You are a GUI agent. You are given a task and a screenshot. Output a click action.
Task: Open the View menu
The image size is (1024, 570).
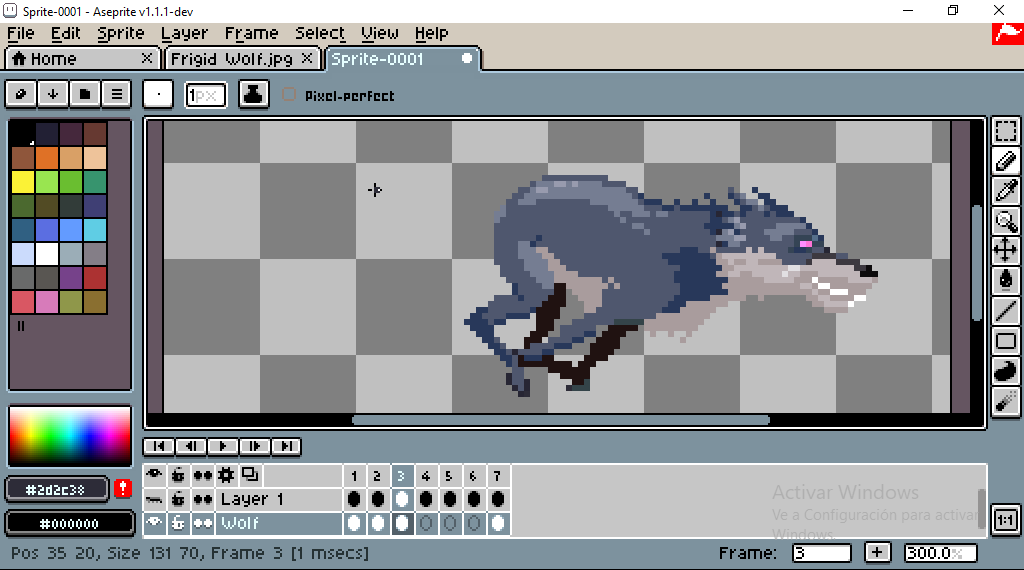click(x=379, y=33)
